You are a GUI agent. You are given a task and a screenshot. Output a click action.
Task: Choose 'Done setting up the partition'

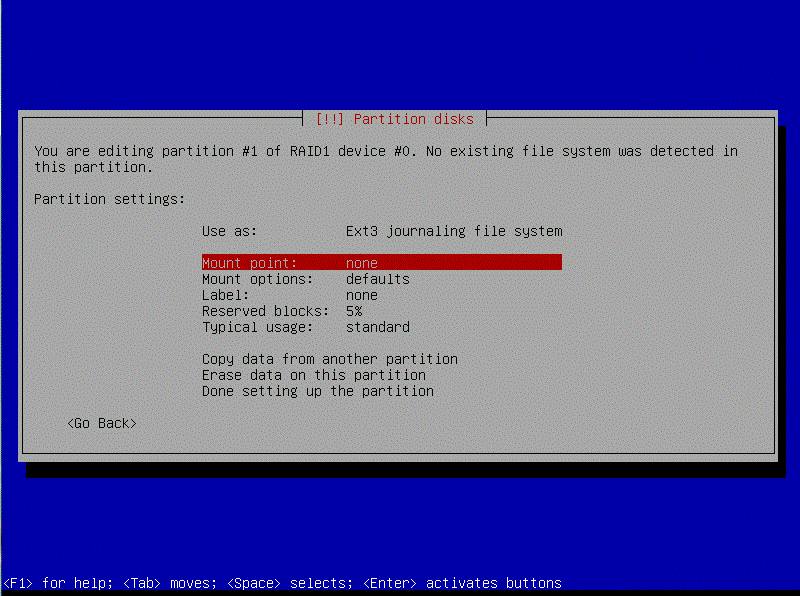coord(318,391)
